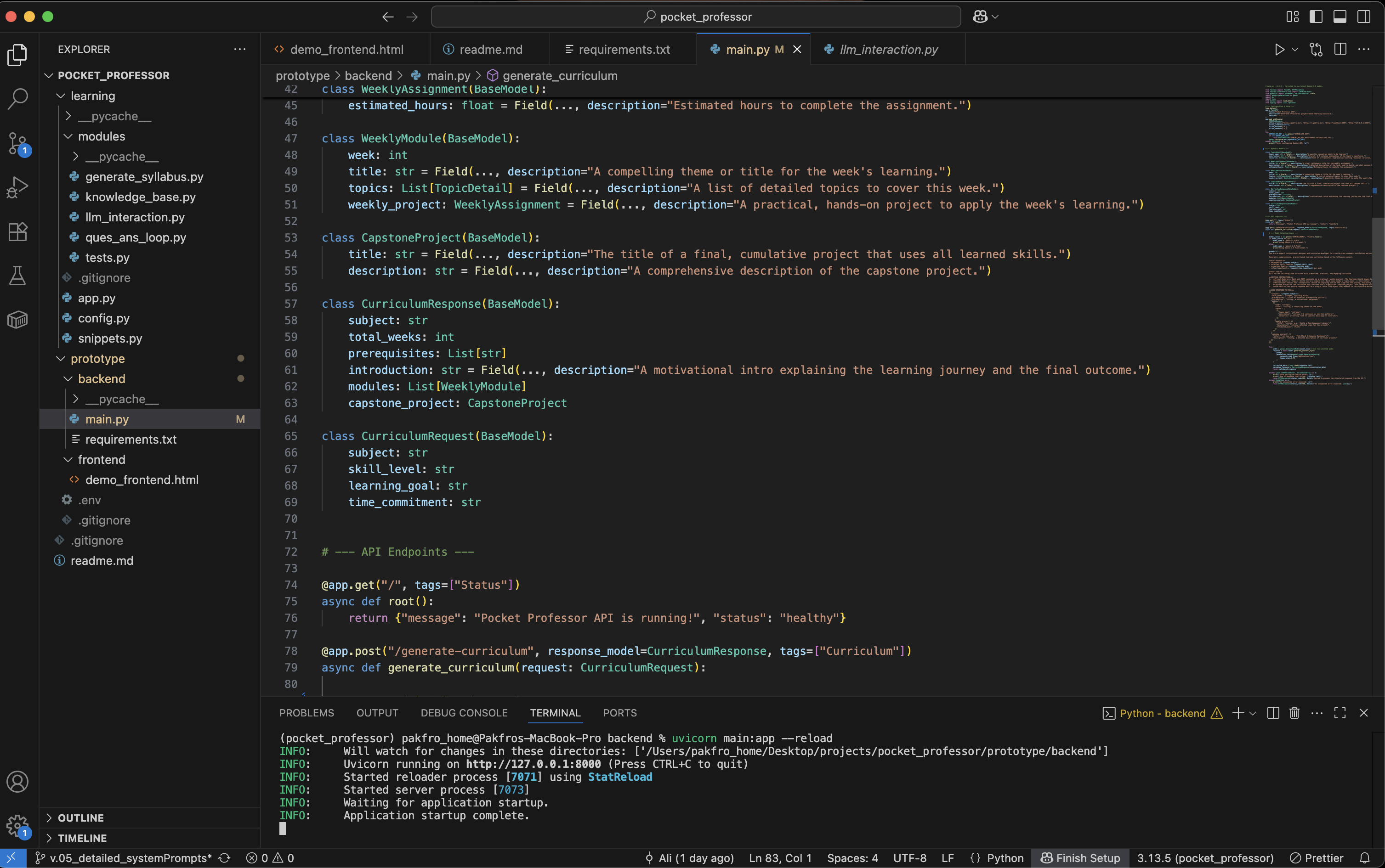Screen dimensions: 1385x868
Task: Synchronize changes icon in status bar
Action: (225, 858)
